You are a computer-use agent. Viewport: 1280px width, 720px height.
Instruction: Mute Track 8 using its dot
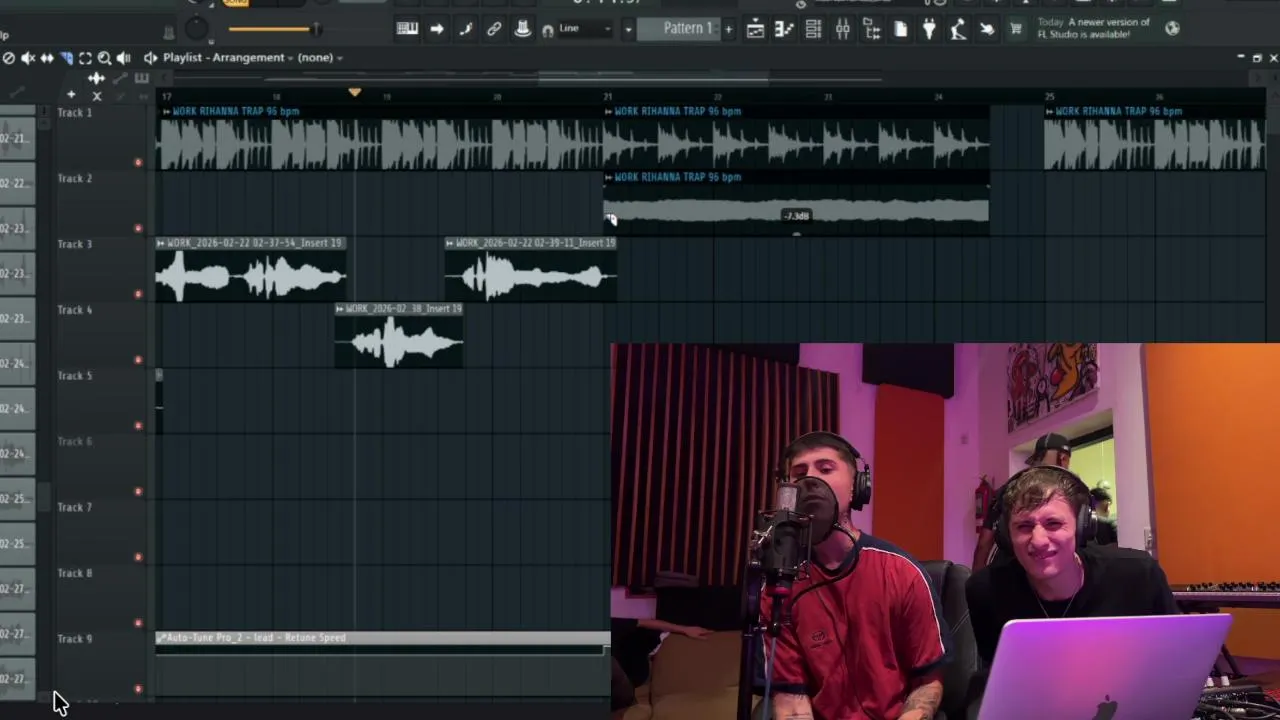(138, 623)
